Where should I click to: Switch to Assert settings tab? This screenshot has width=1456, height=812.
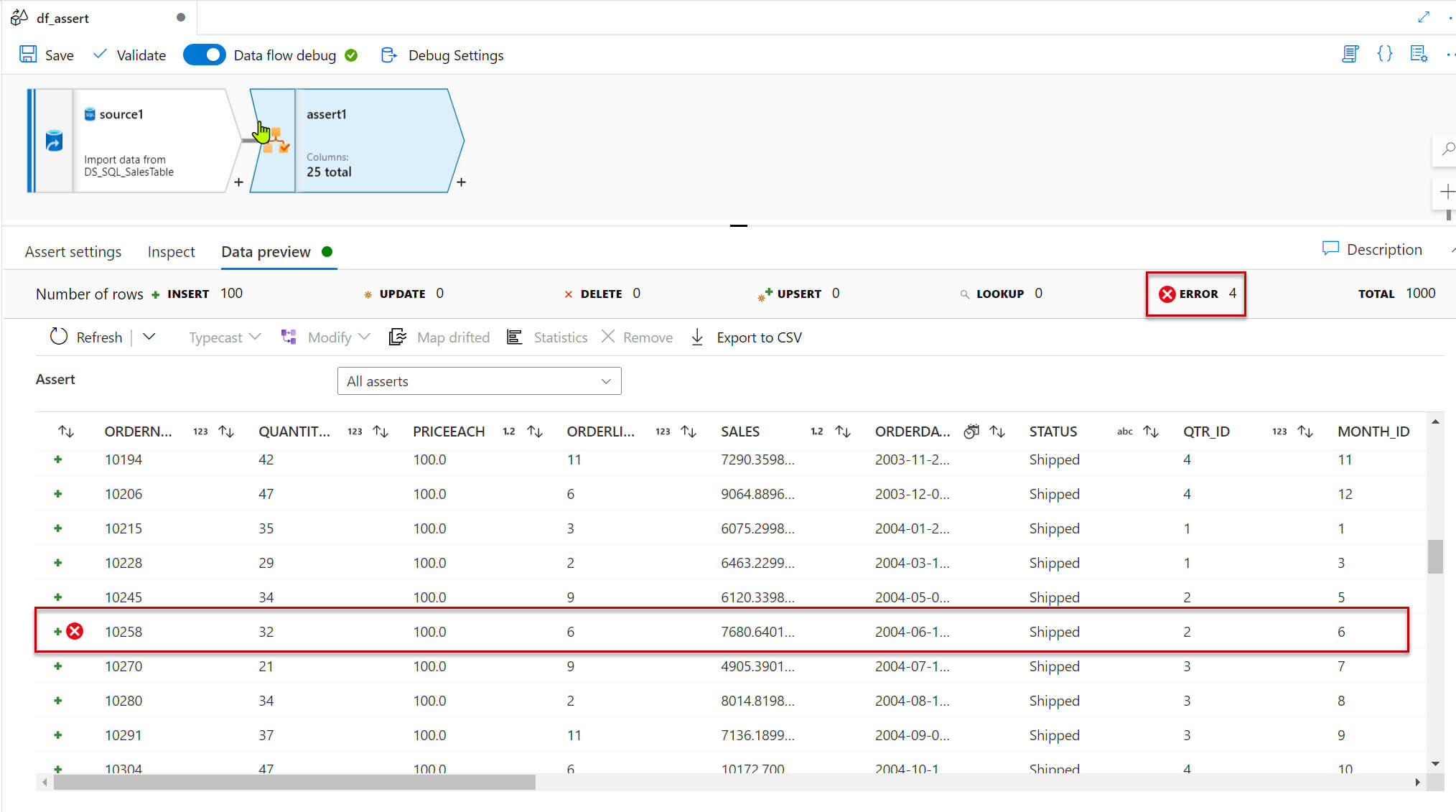[73, 252]
